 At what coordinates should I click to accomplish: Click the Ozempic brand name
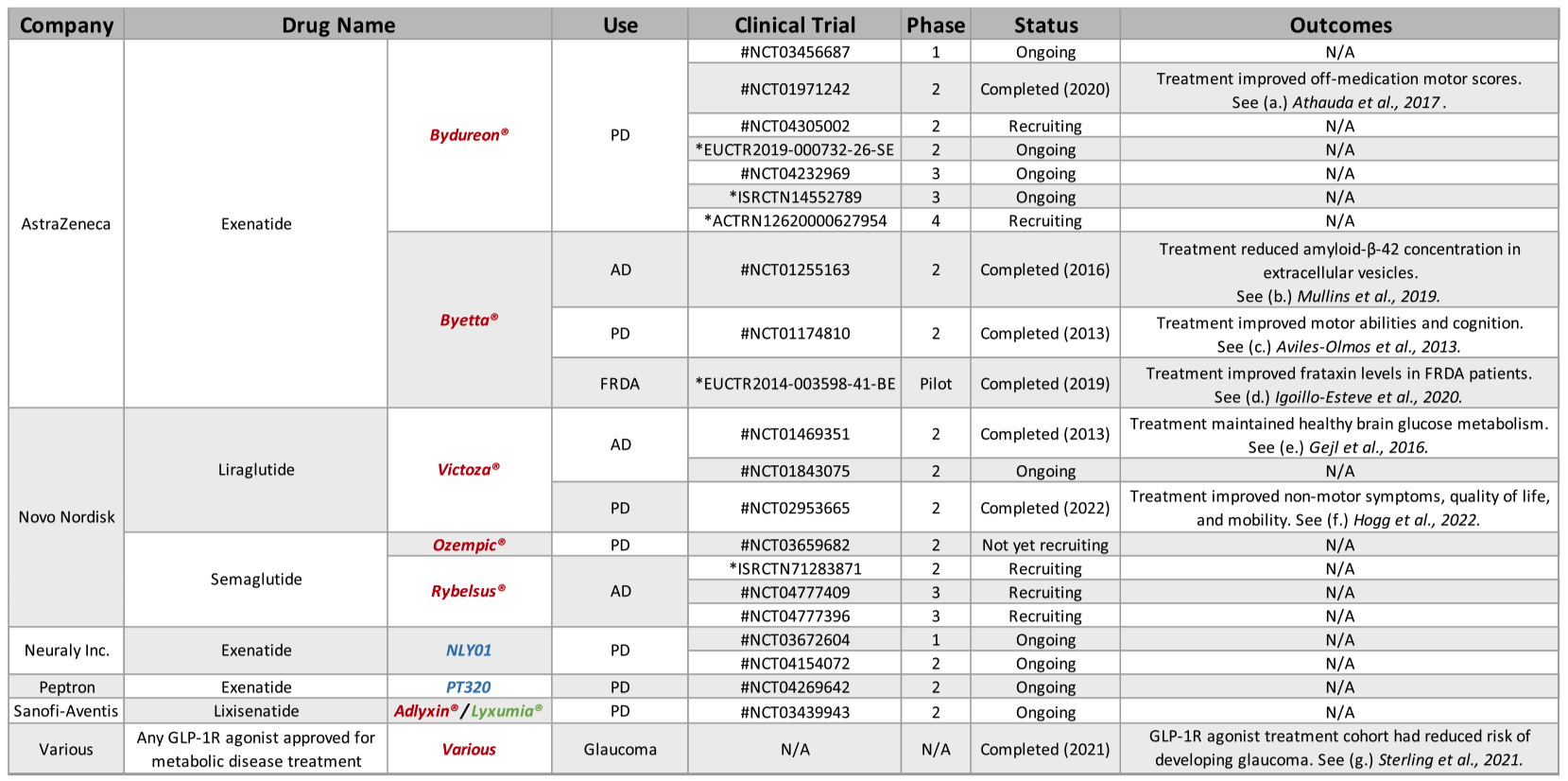469,545
